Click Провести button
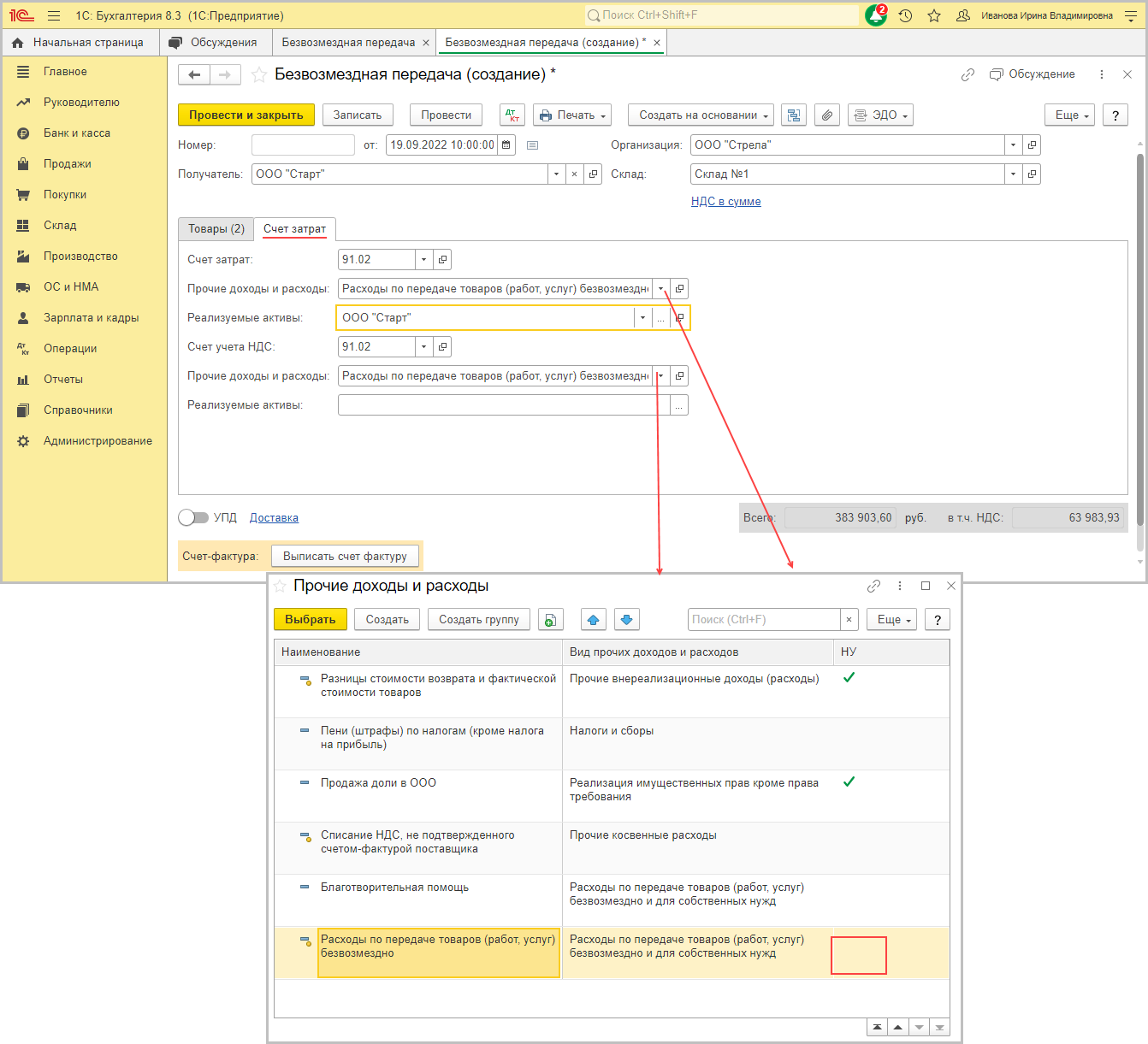 click(447, 115)
